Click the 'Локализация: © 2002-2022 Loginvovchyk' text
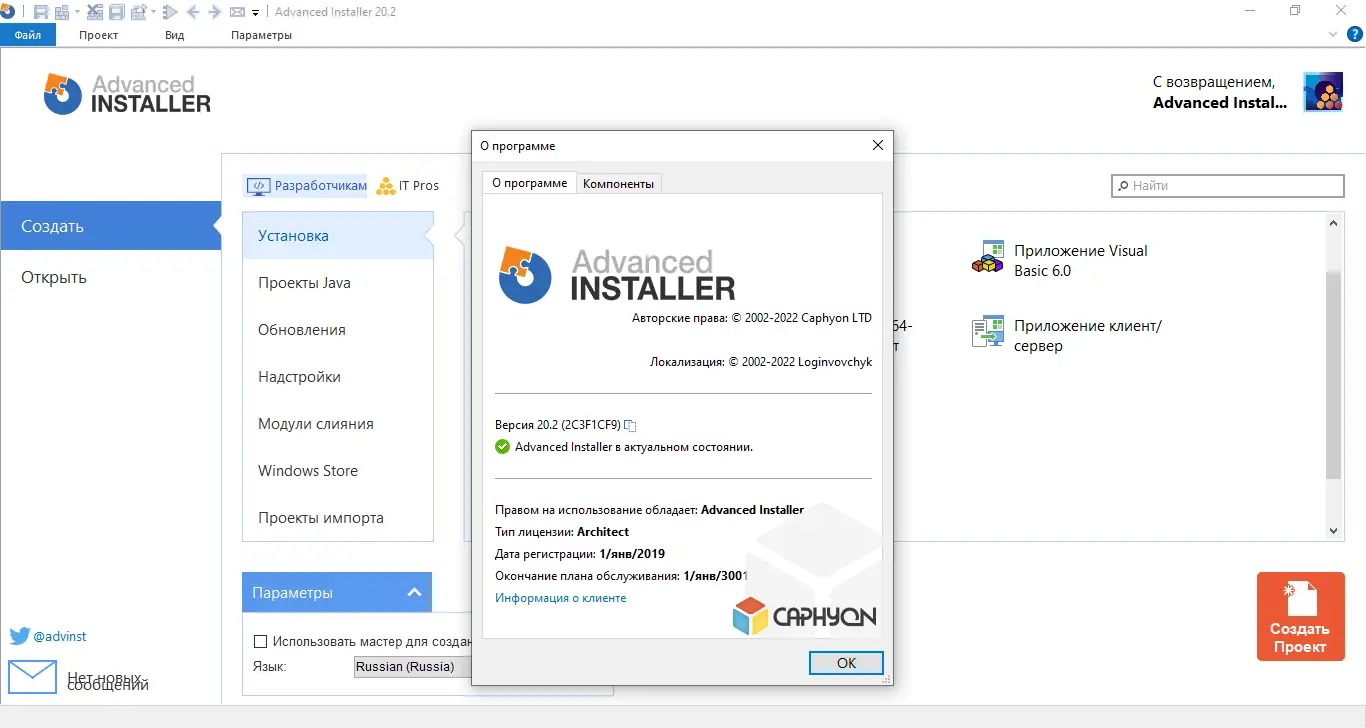The height and width of the screenshot is (728, 1366). pyautogui.click(x=761, y=362)
